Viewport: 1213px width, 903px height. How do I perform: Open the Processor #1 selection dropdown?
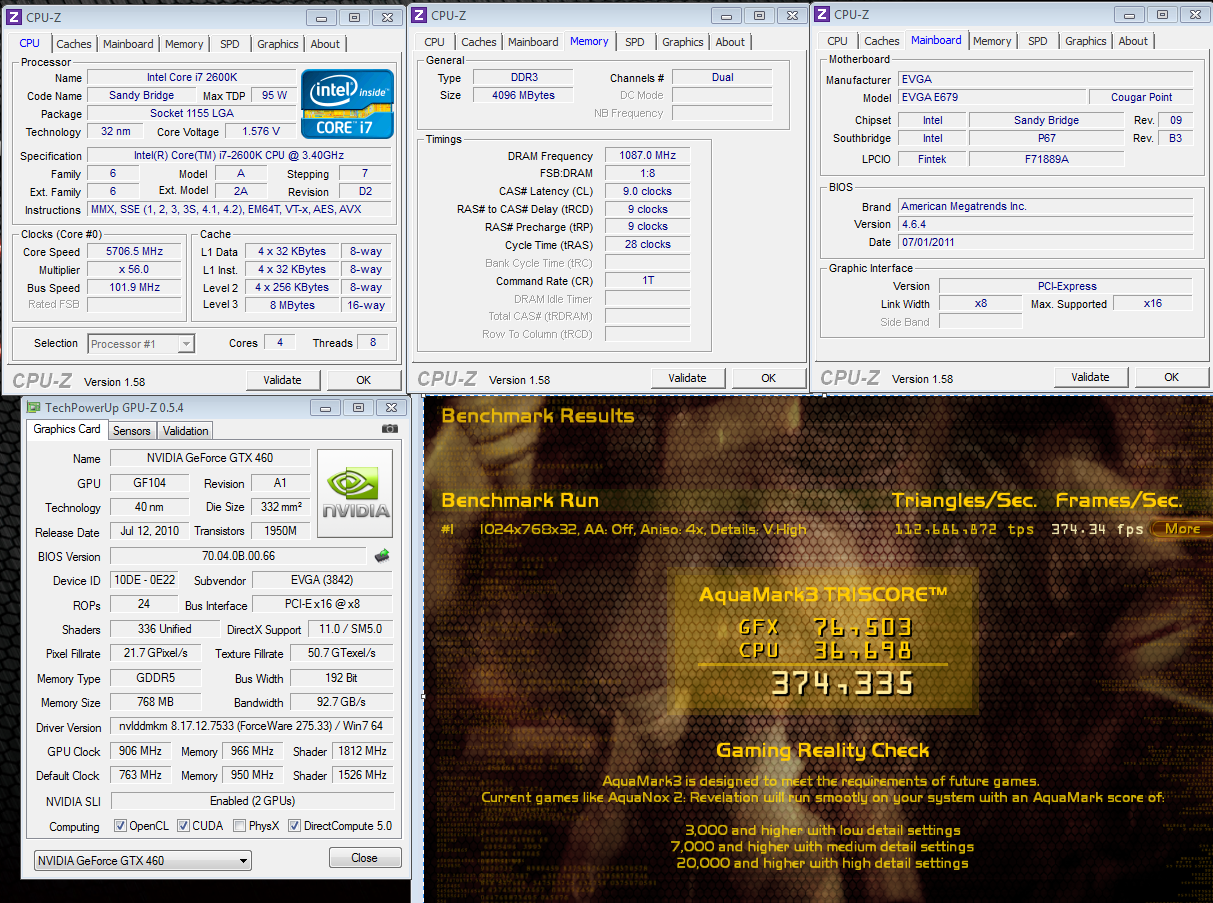pyautogui.click(x=141, y=343)
